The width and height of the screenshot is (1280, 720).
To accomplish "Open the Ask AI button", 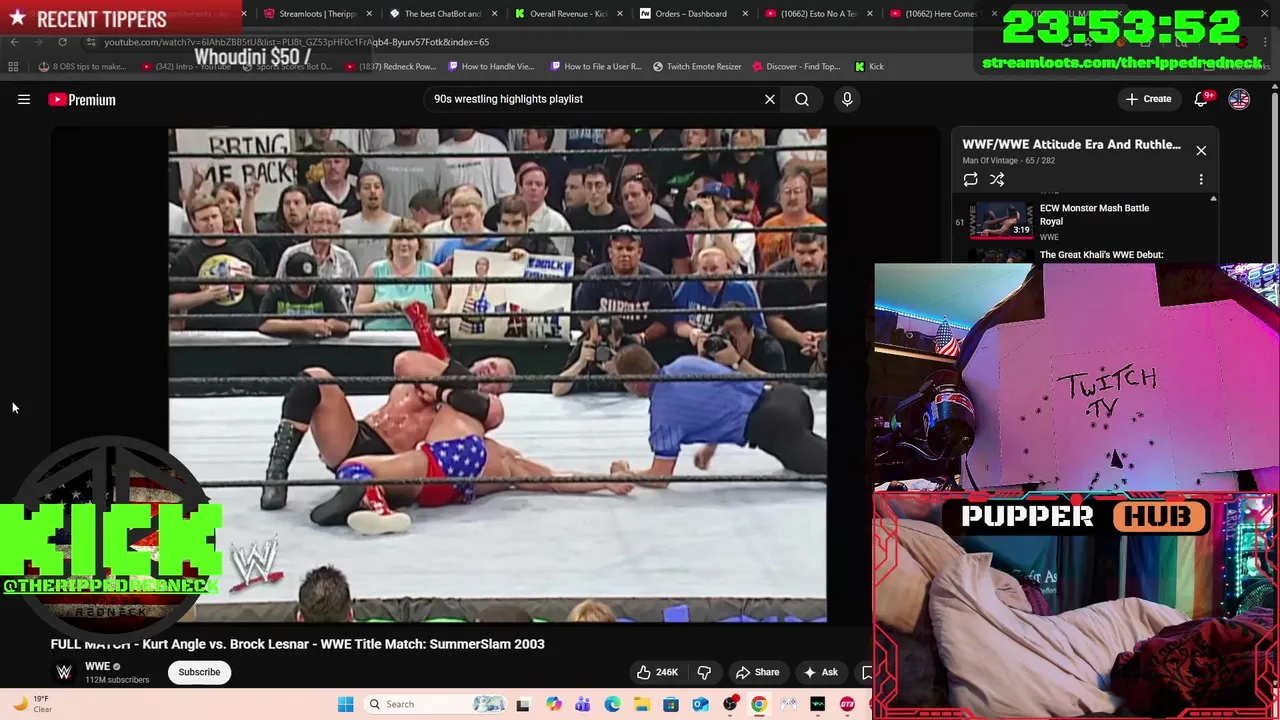I will tap(820, 672).
